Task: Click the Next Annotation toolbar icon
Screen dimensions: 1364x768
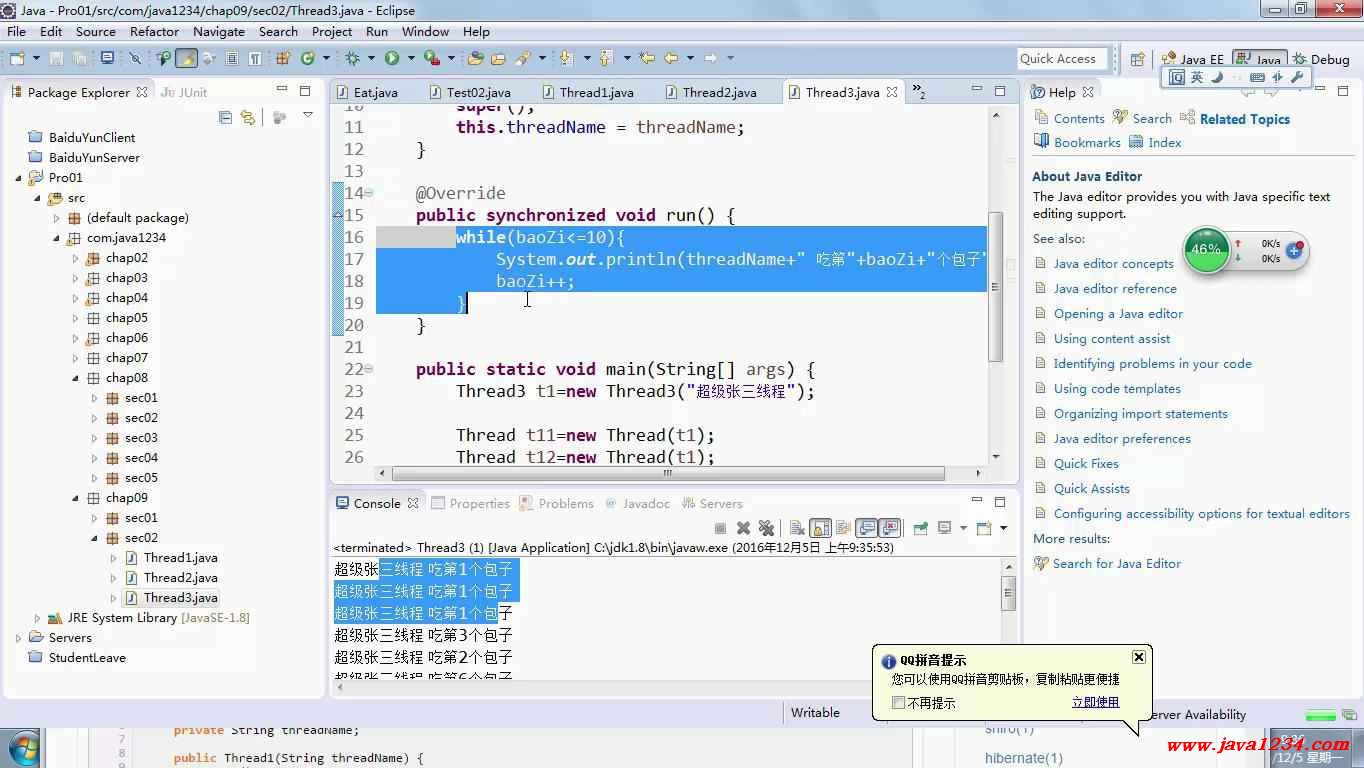Action: [566, 58]
